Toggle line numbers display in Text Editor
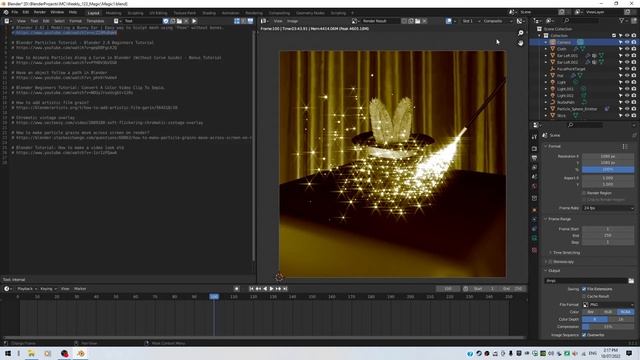This screenshot has width=640, height=360. pyautogui.click(x=237, y=21)
